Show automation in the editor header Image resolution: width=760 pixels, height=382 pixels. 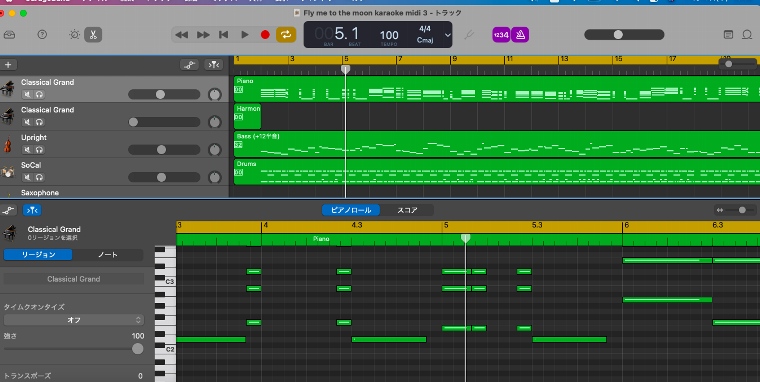(9, 210)
